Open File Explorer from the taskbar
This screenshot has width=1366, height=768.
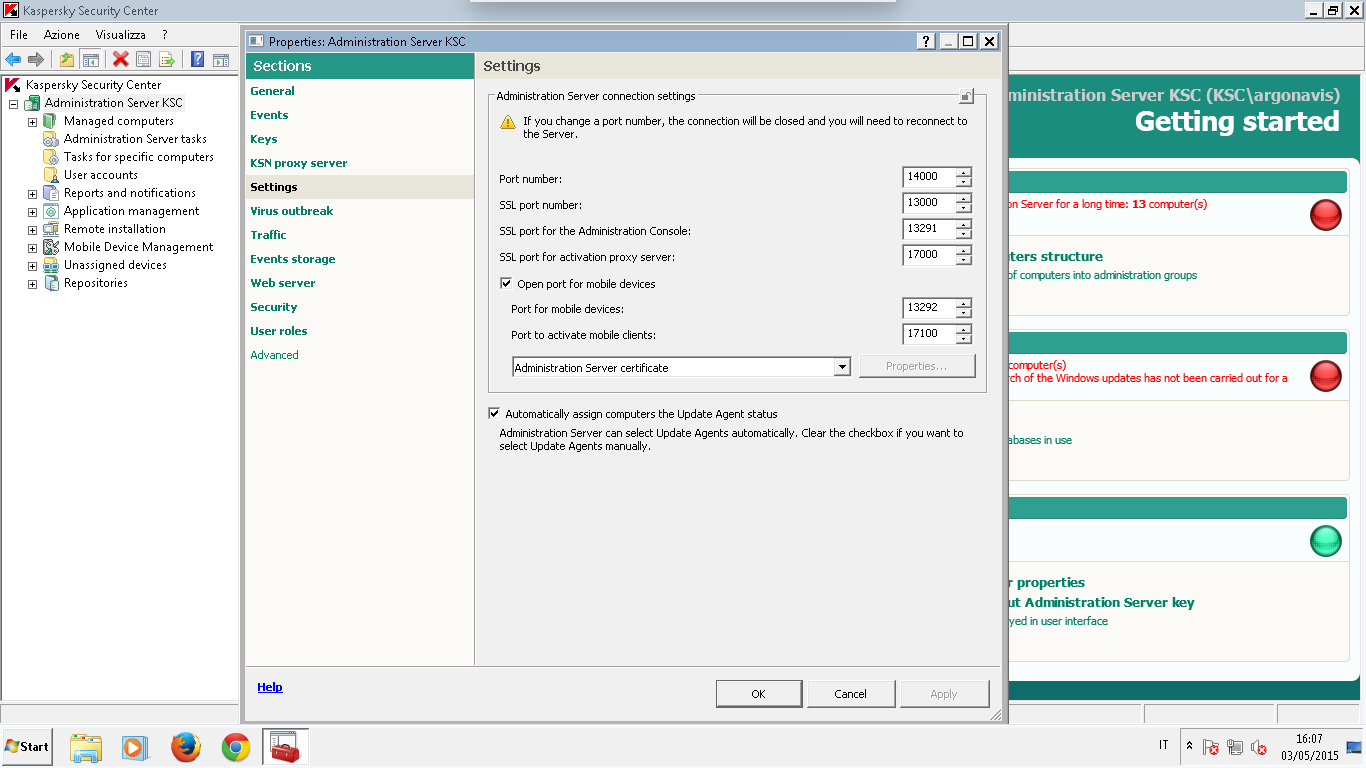point(86,747)
